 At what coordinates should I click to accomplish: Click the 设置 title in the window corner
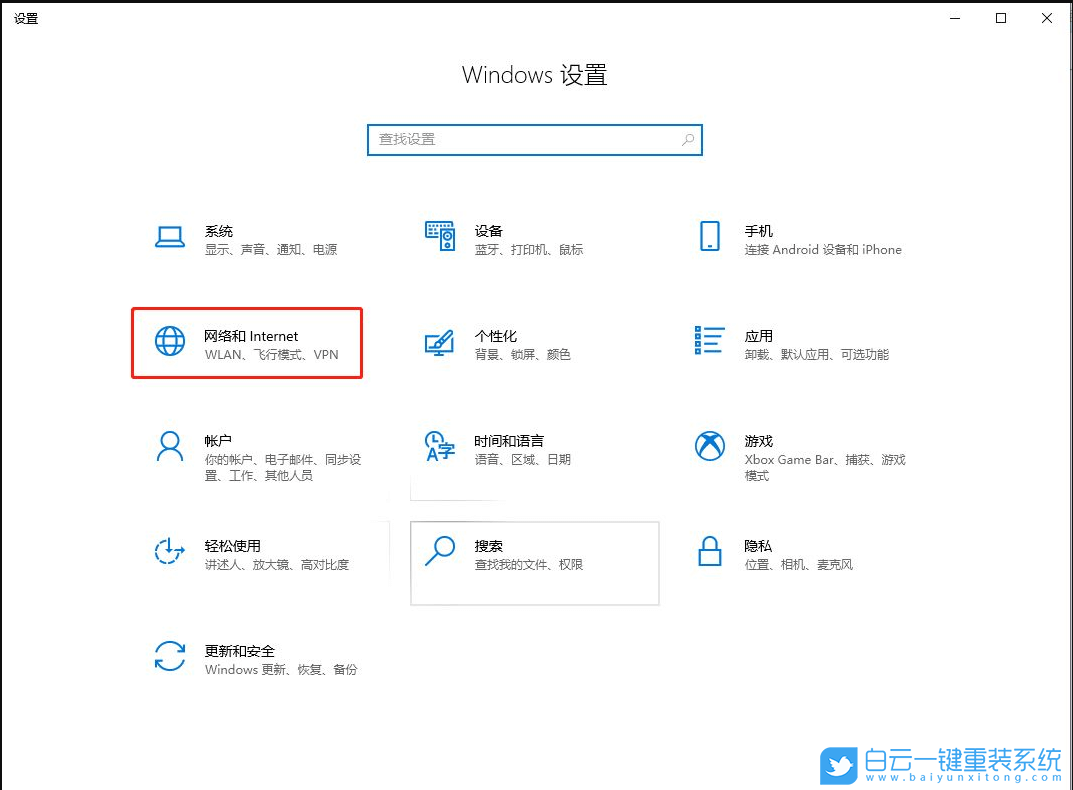26,17
